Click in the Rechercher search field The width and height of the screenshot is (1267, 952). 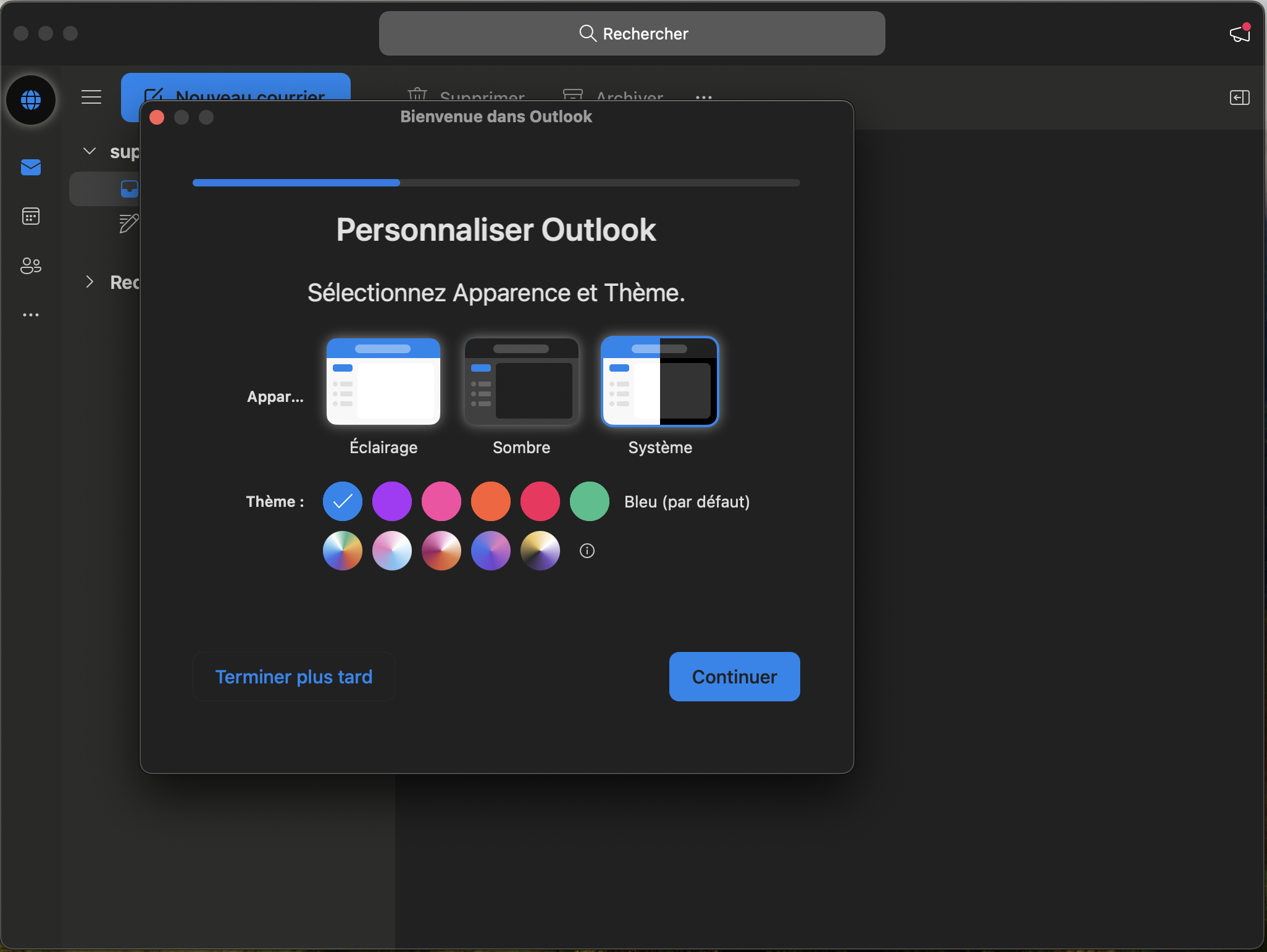[632, 33]
